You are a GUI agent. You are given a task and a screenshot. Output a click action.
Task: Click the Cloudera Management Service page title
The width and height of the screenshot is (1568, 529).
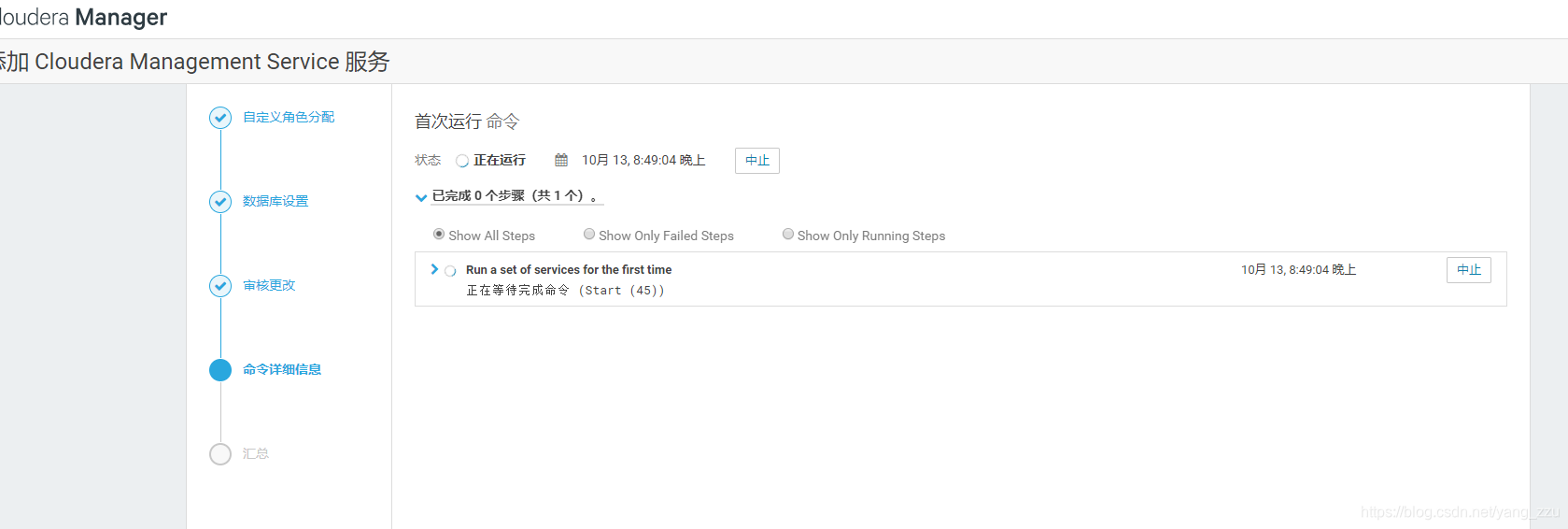point(194,62)
